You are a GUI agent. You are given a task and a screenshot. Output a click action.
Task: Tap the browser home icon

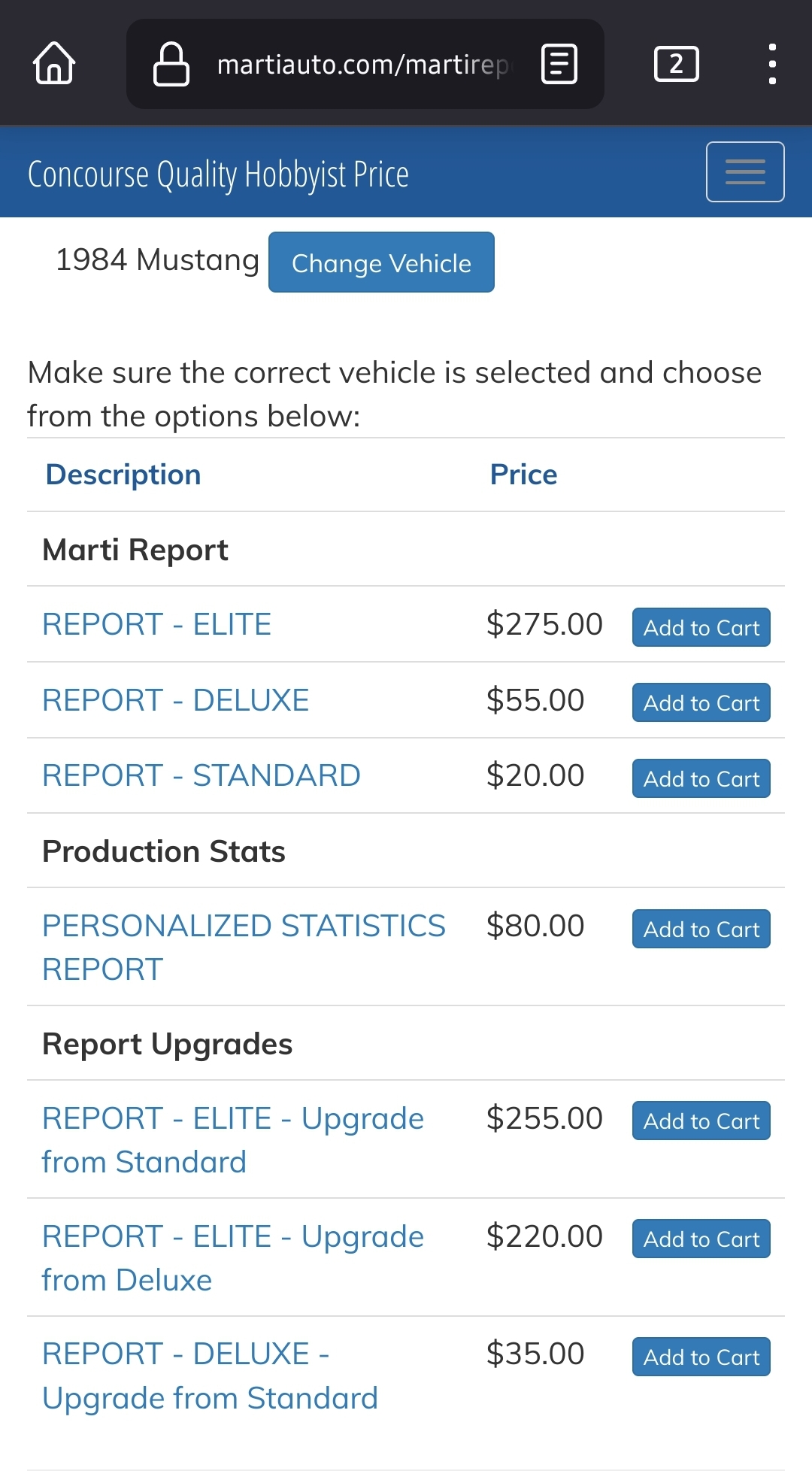pos(54,63)
